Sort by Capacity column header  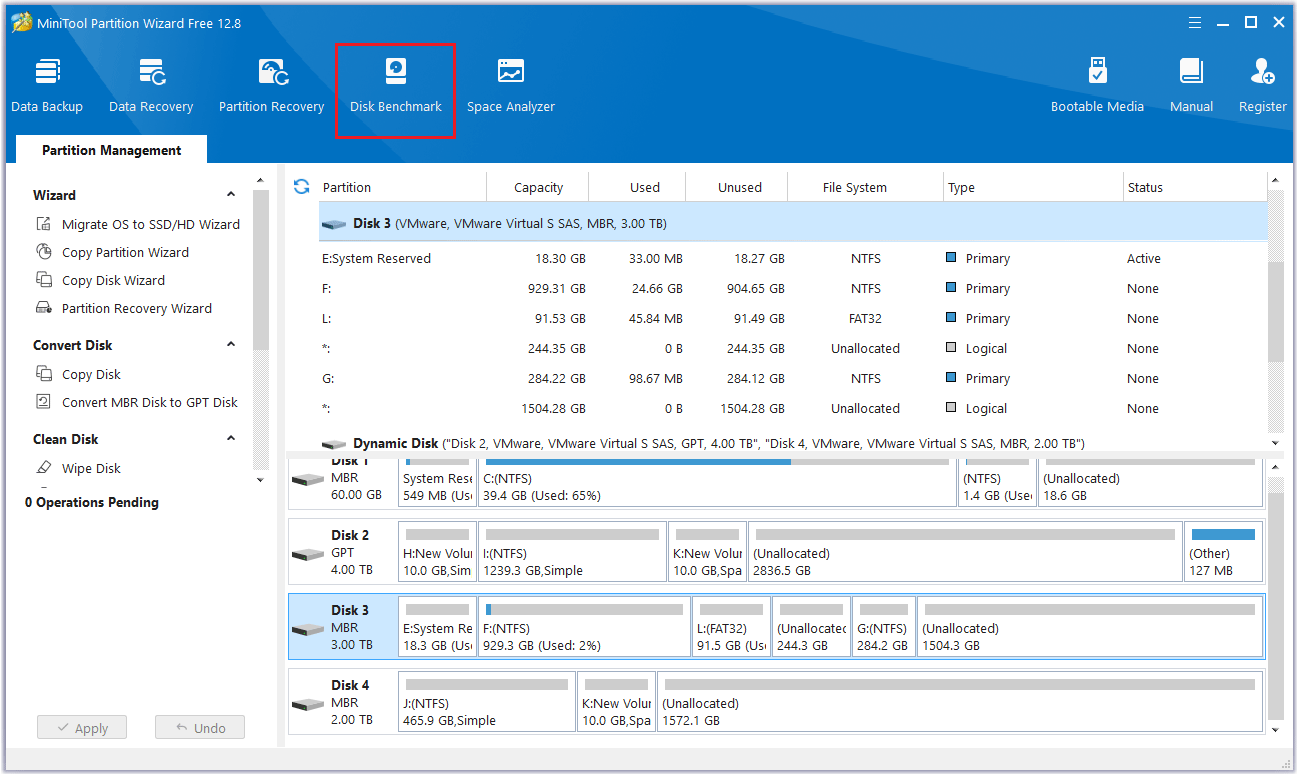[538, 187]
